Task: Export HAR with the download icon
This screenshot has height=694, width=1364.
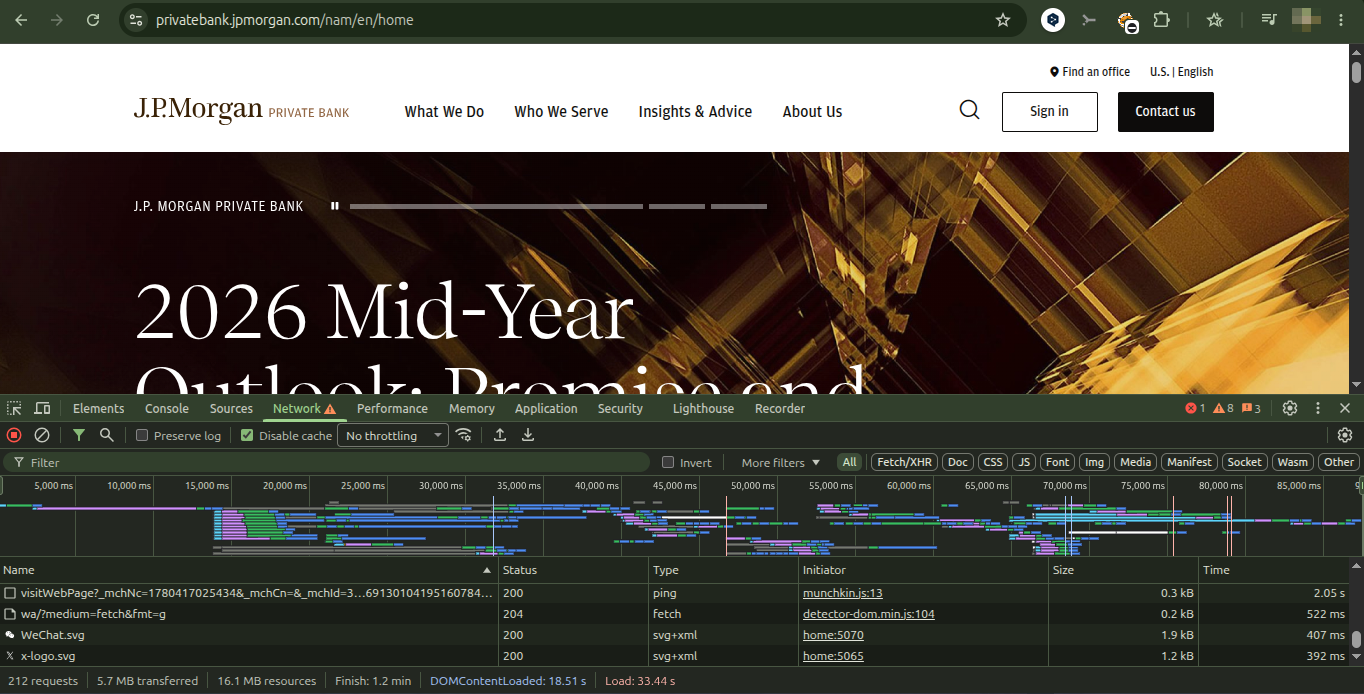Action: pos(528,435)
